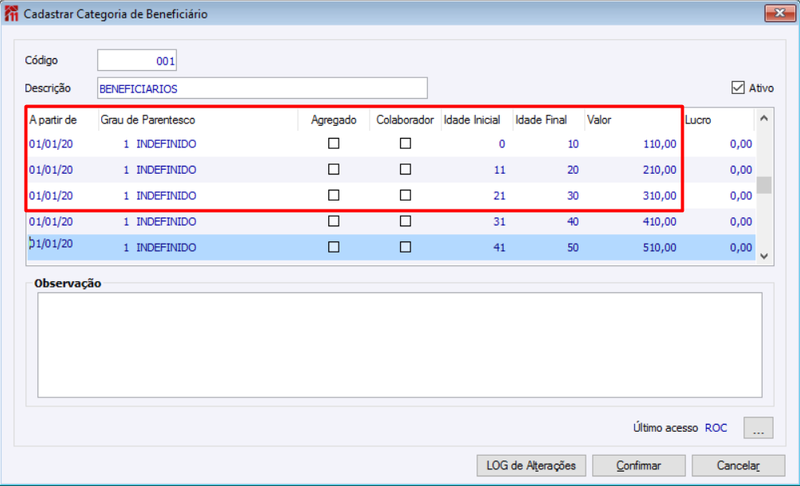
Task: Click the Colaborador column header
Action: [x=405, y=120]
